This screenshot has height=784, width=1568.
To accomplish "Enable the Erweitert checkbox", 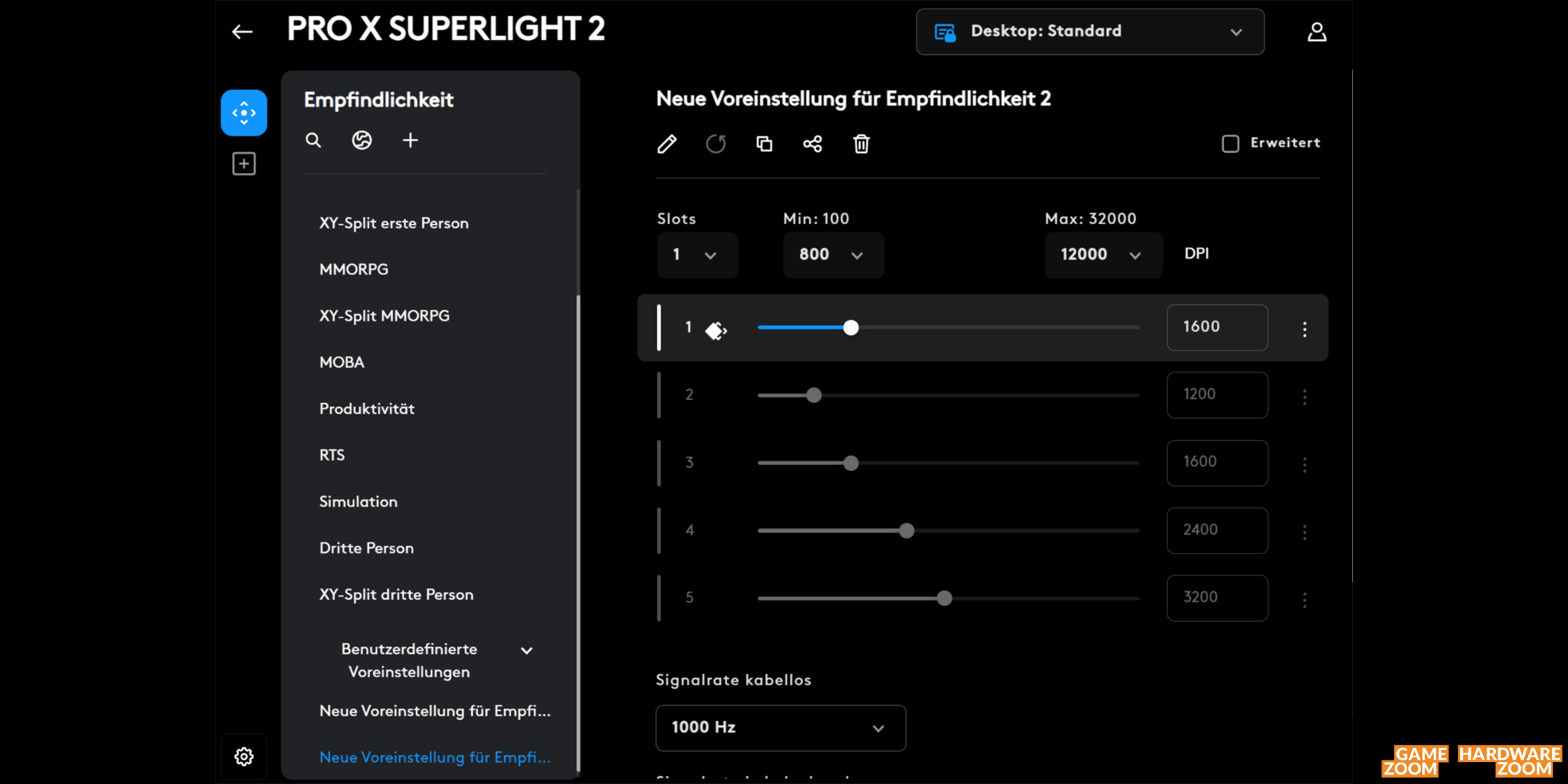I will [1231, 143].
